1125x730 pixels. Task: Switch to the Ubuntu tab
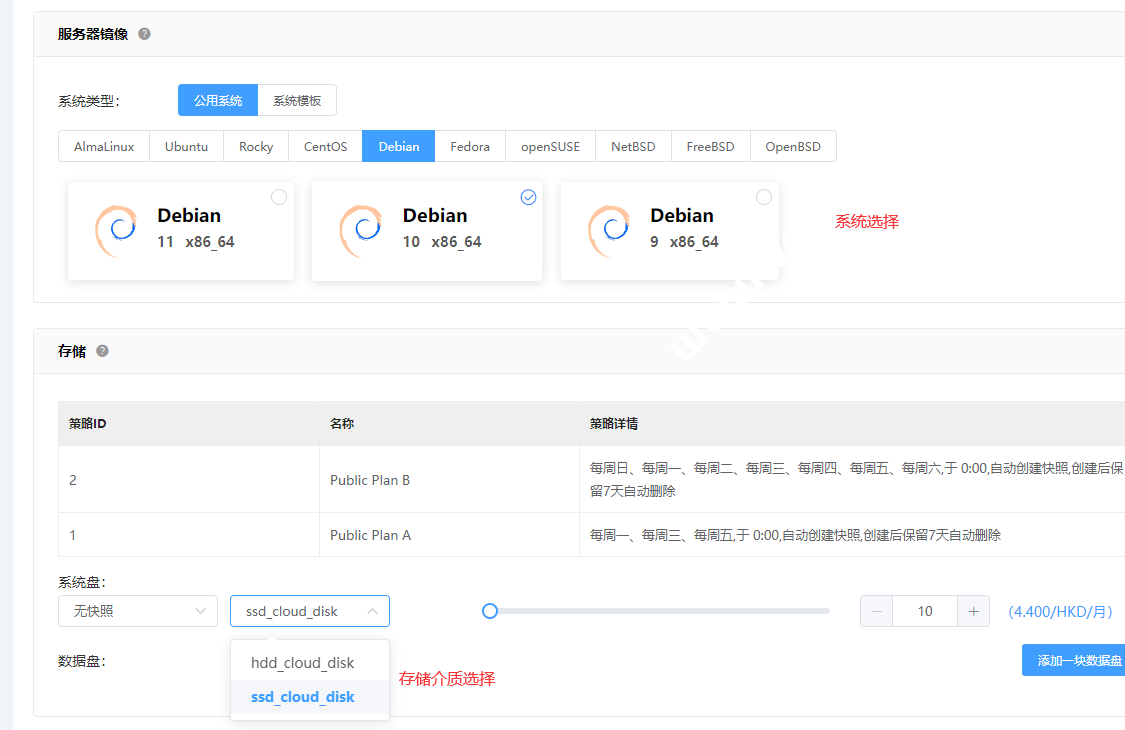(186, 146)
